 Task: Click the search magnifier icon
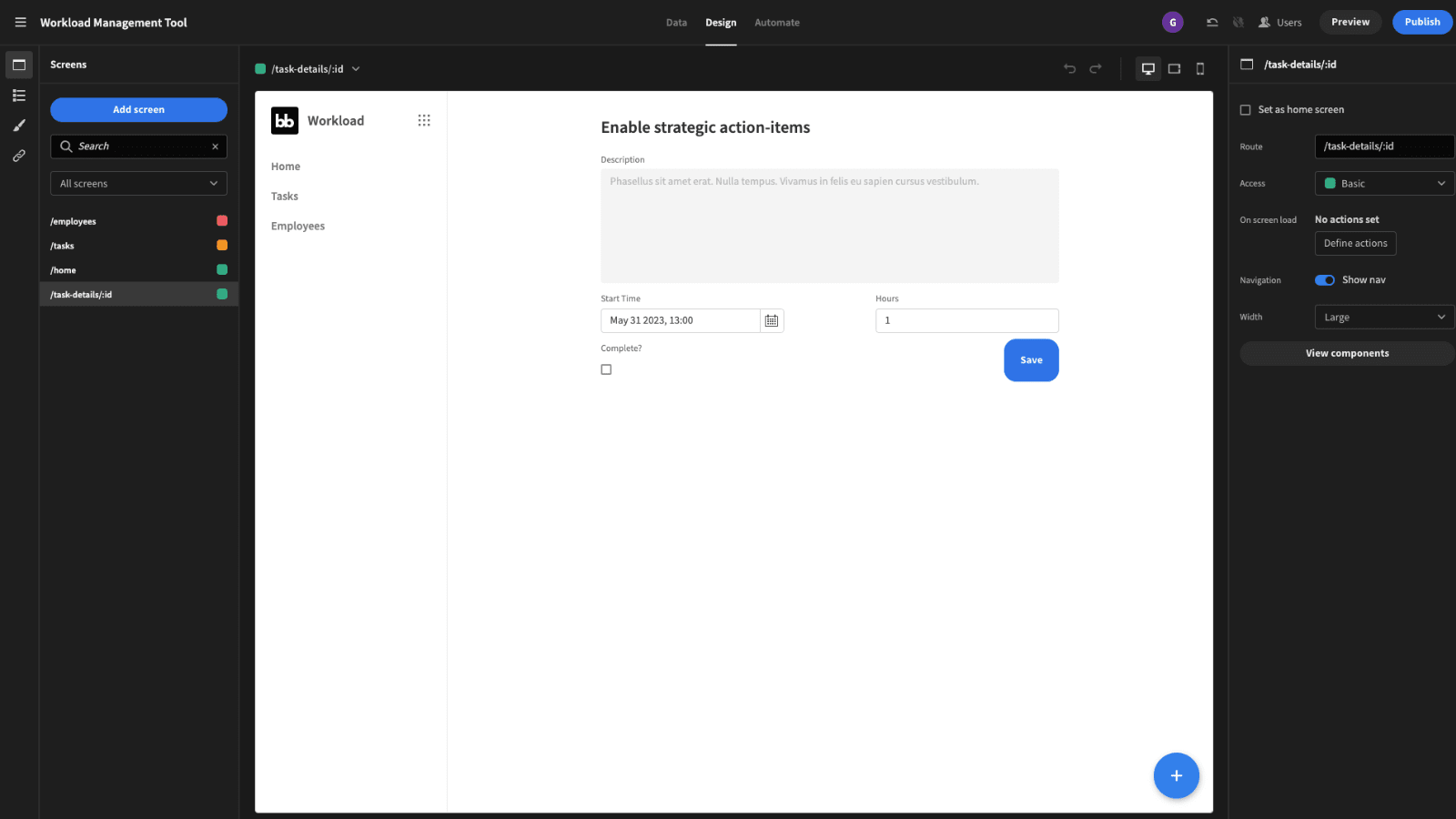click(x=66, y=147)
